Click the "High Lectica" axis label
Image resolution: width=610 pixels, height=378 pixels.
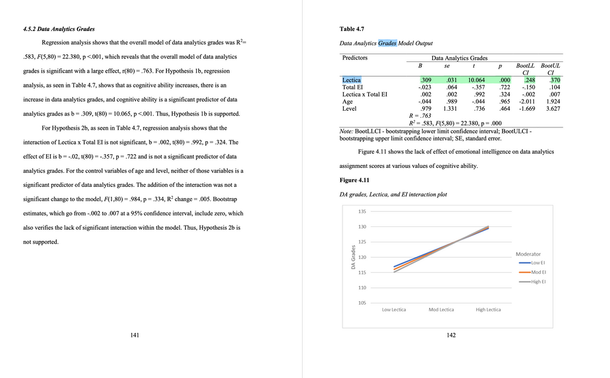[488, 310]
